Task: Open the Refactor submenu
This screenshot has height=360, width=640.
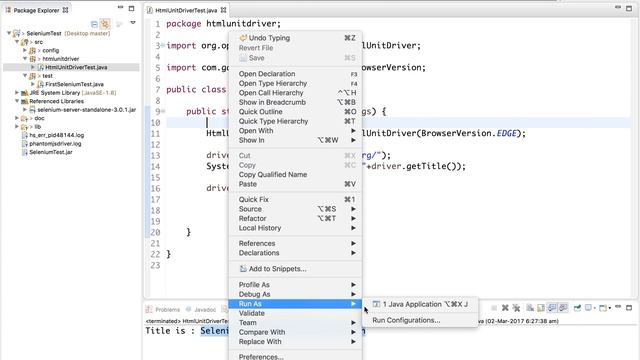Action: click(x=296, y=218)
